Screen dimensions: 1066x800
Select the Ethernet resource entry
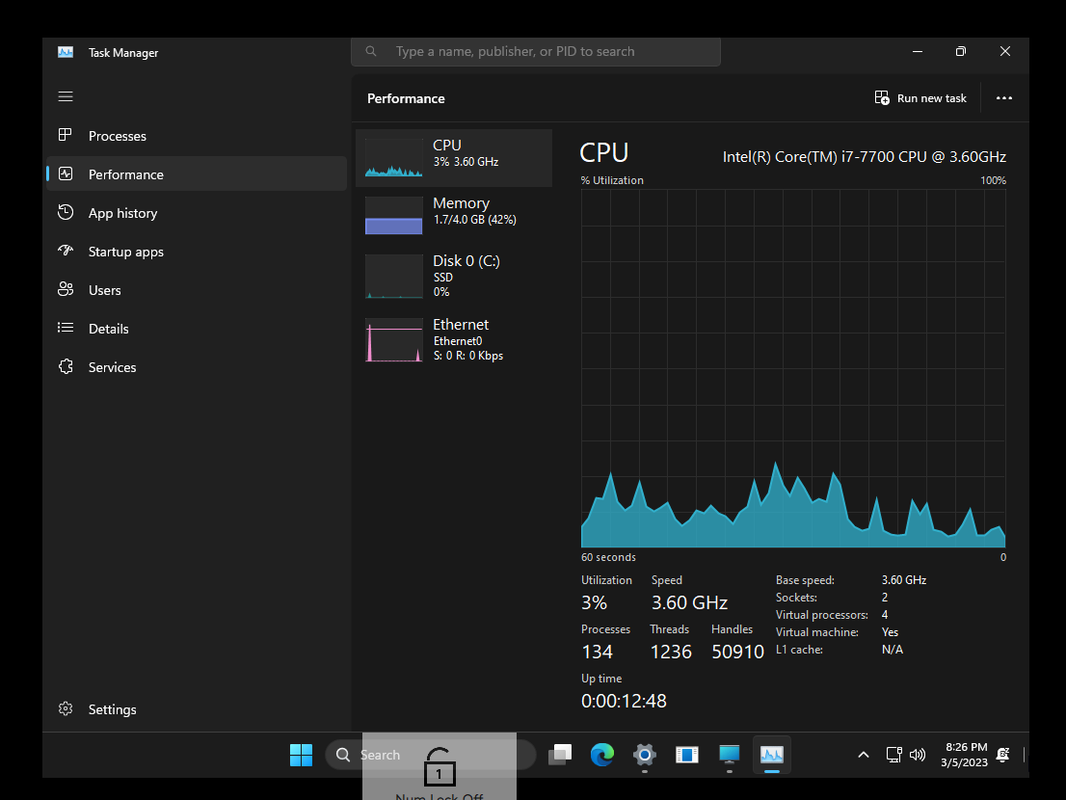tap(453, 339)
